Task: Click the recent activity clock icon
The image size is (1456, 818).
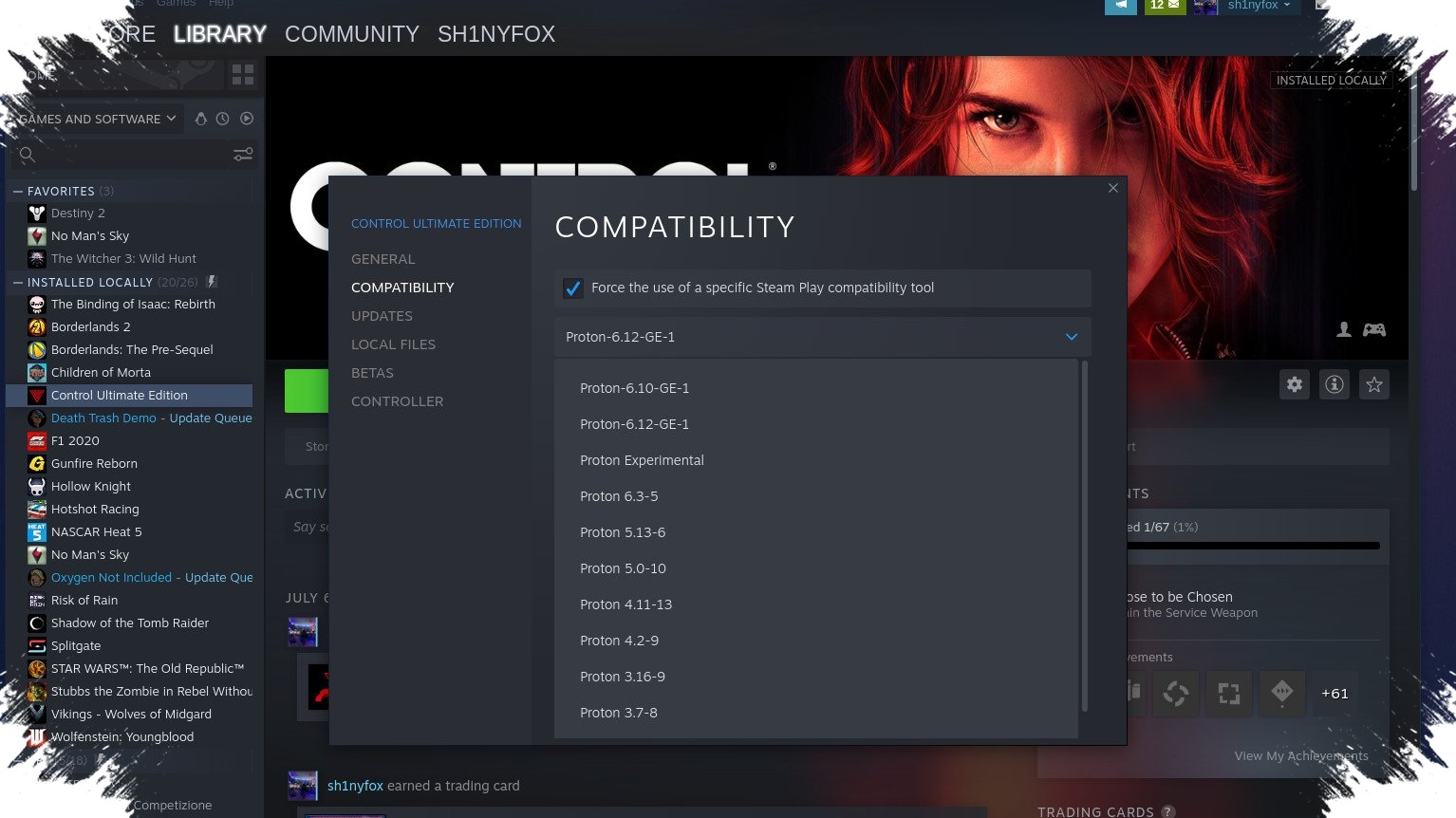Action: coord(222,119)
